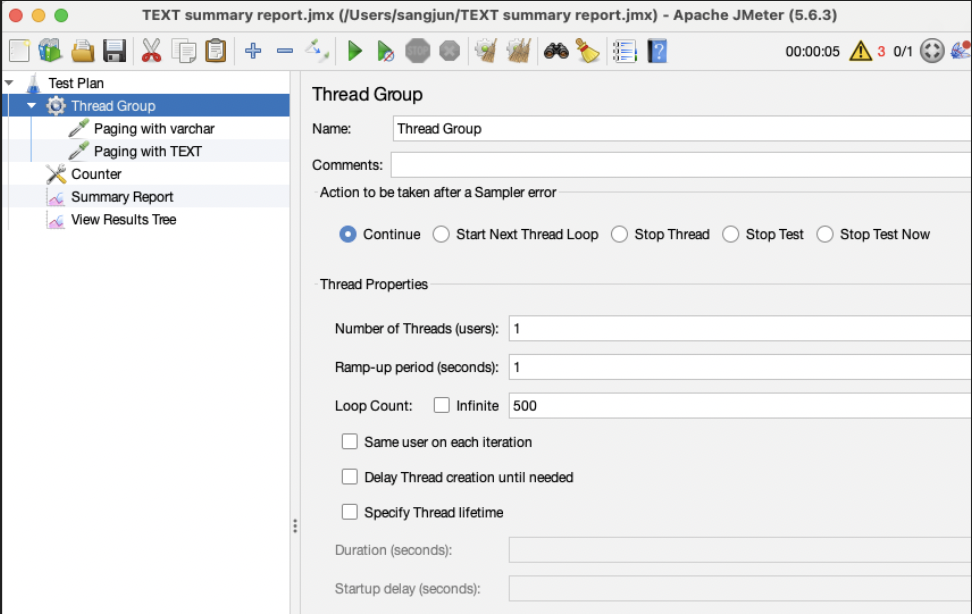Click the Paste clipboard icon
The height and width of the screenshot is (614, 972).
point(216,51)
